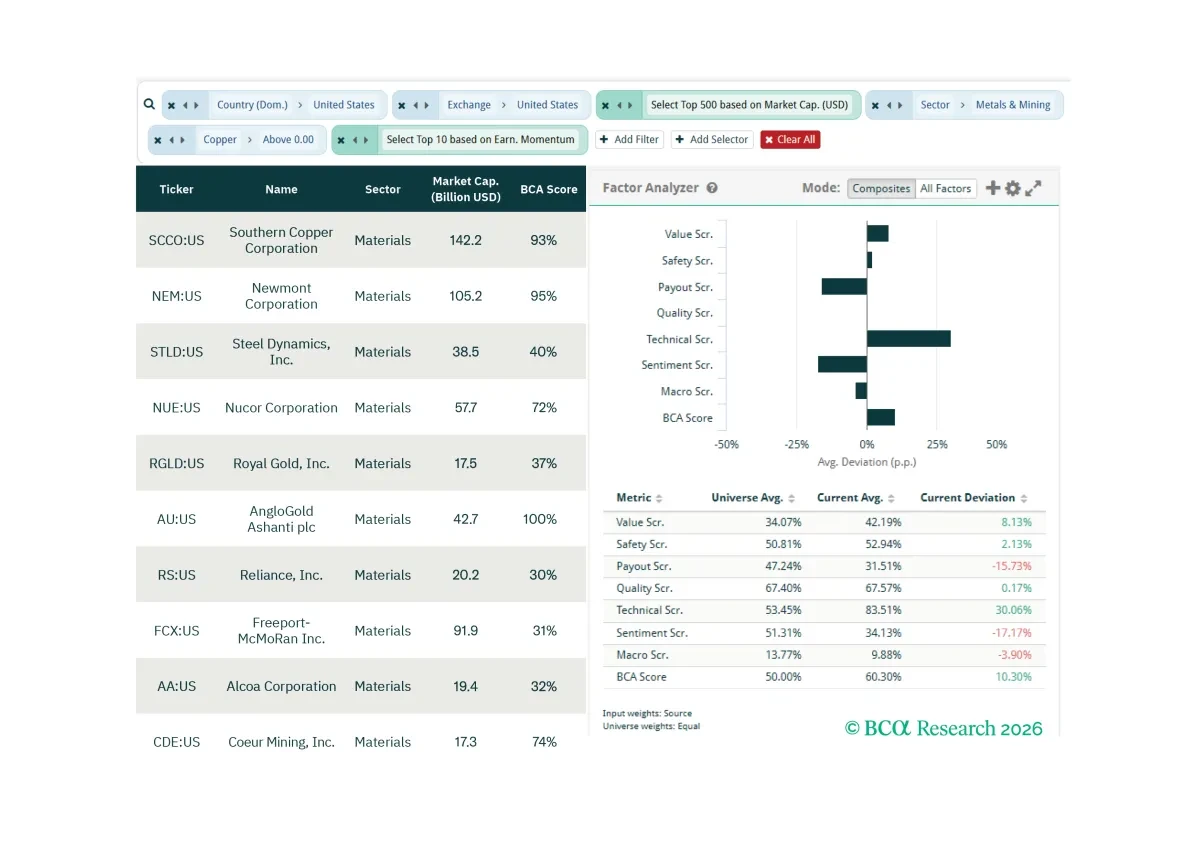The image size is (1200, 862).
Task: Move Copper filter left with its arrow
Action: 172,140
